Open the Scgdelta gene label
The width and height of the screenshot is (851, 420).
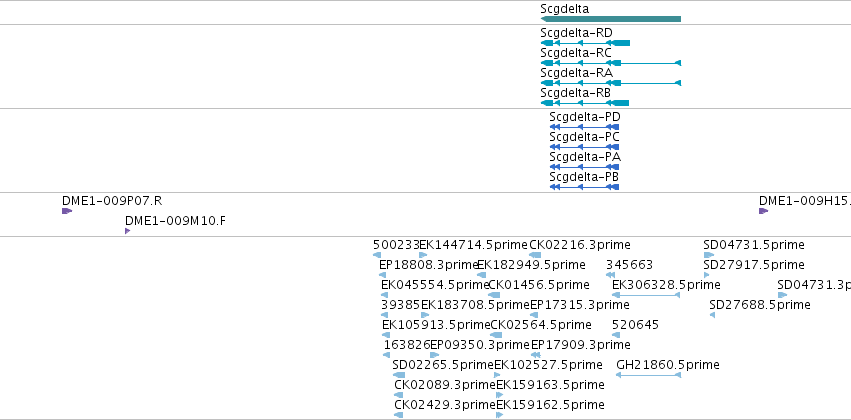pos(564,9)
